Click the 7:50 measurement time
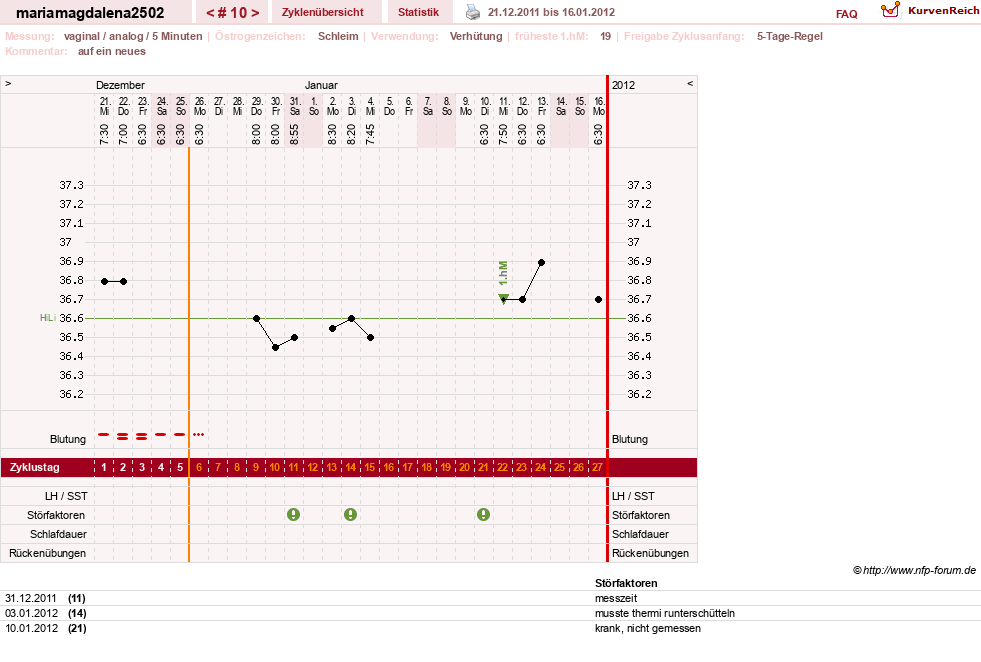The height and width of the screenshot is (662, 981). coord(504,134)
